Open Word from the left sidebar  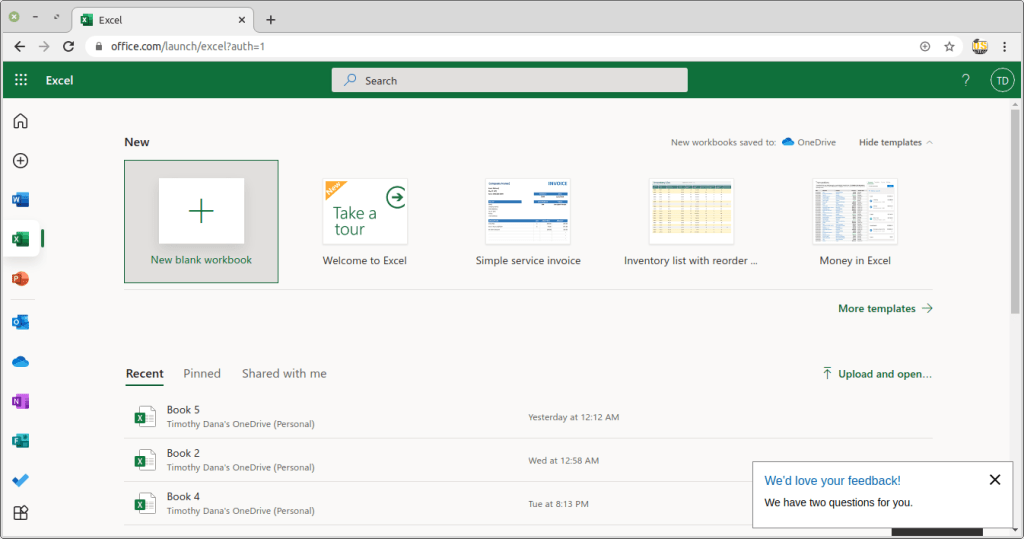[x=20, y=200]
